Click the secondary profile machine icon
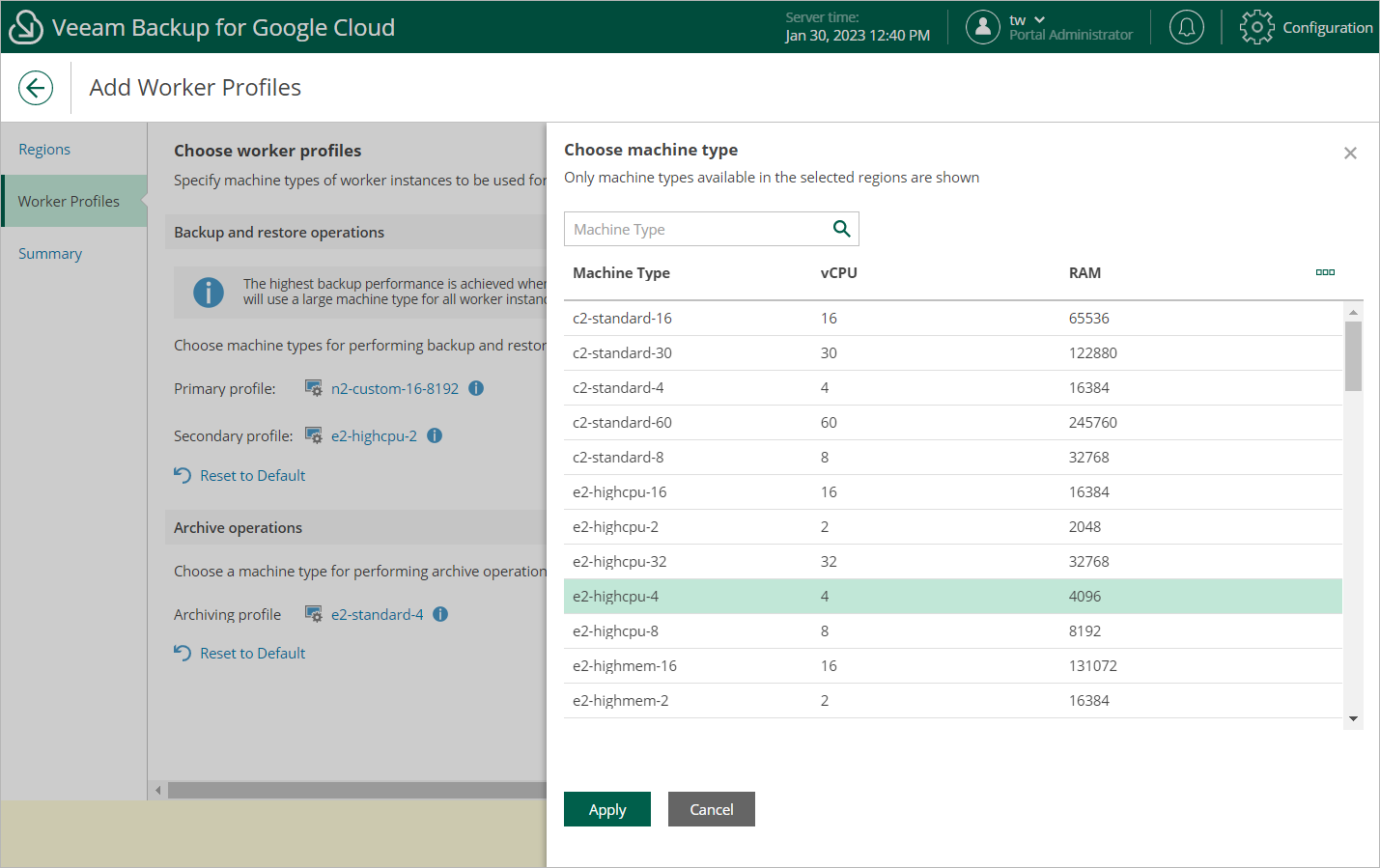1380x868 pixels. coord(314,435)
